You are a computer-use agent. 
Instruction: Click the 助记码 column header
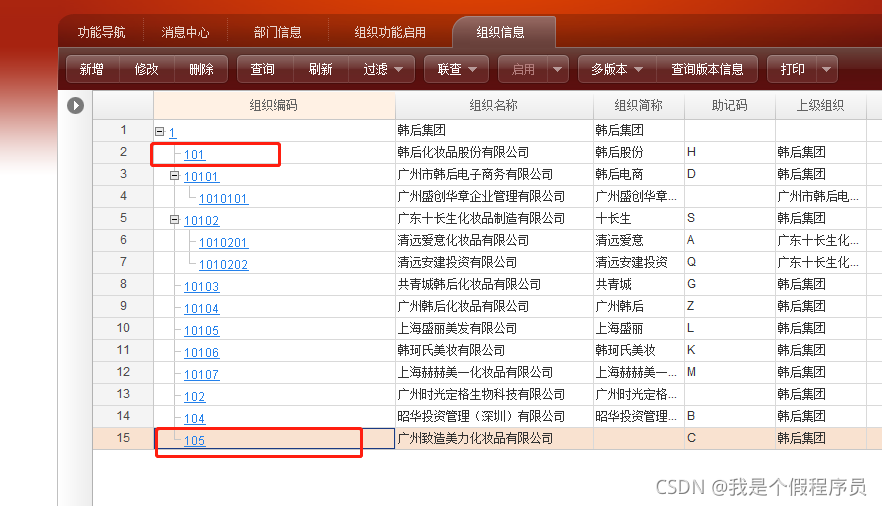click(x=730, y=105)
